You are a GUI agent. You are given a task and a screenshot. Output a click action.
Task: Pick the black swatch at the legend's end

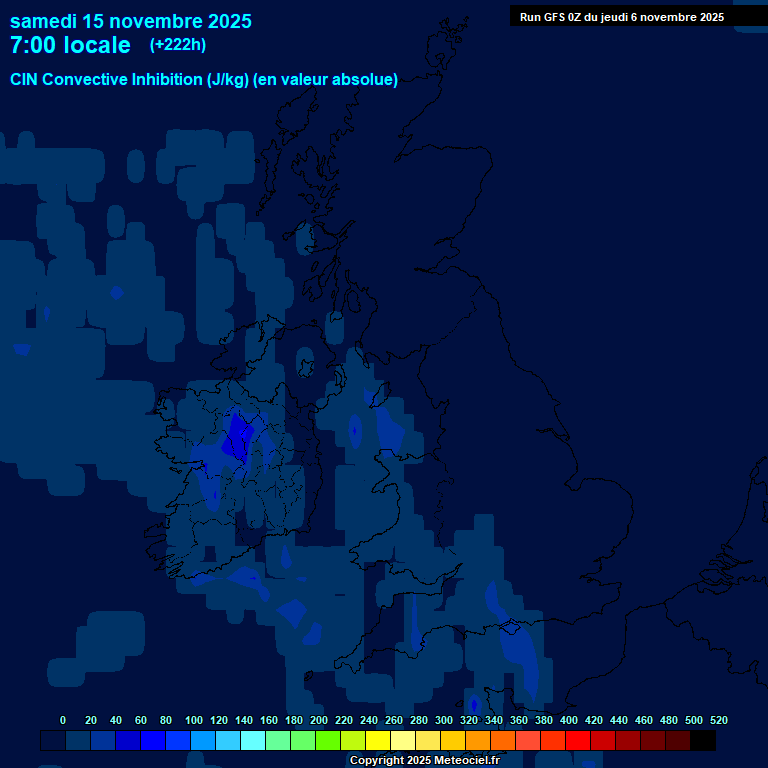point(702,741)
